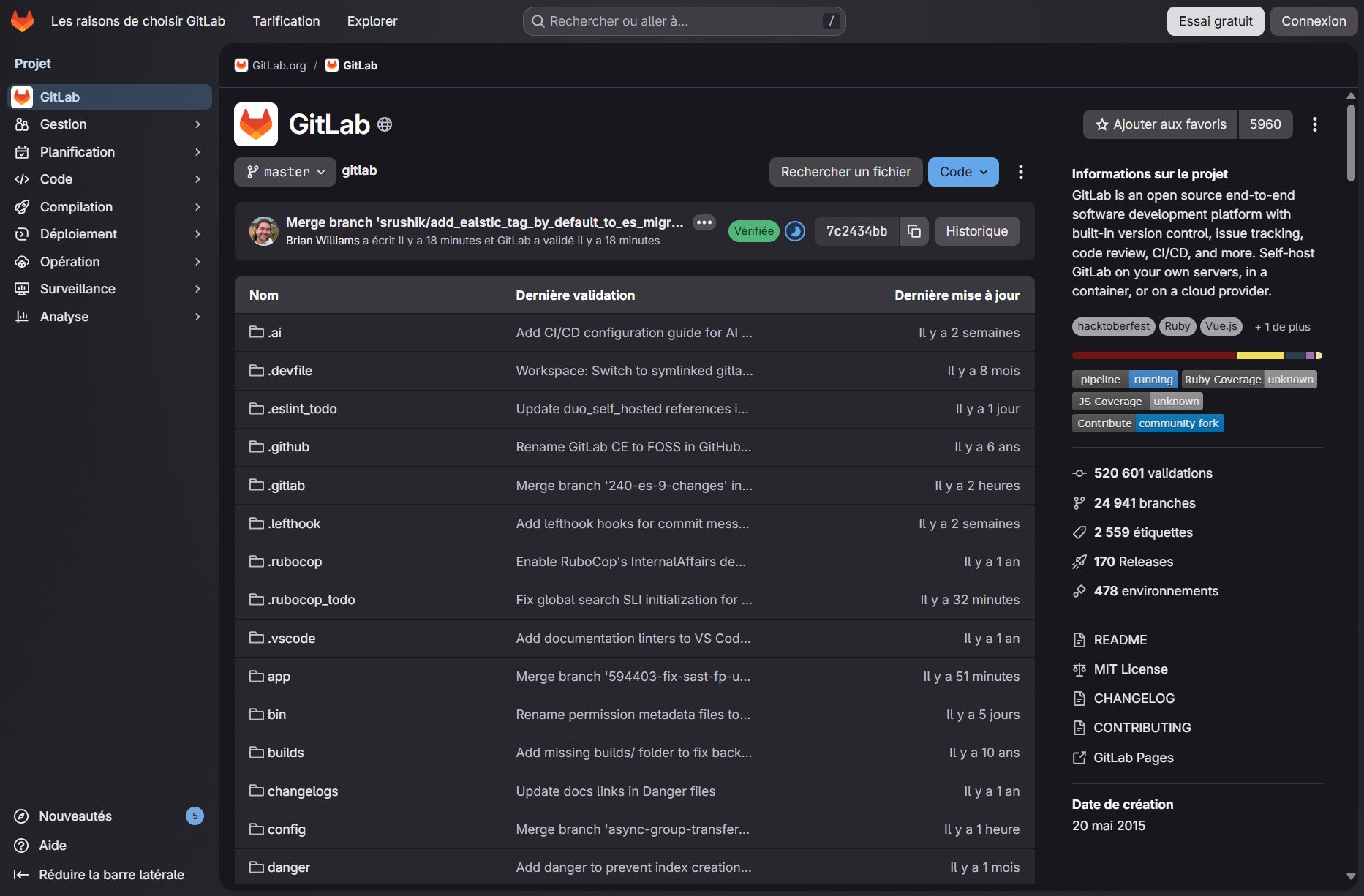Open the master branch selector
The width and height of the screenshot is (1364, 896).
pyautogui.click(x=285, y=171)
